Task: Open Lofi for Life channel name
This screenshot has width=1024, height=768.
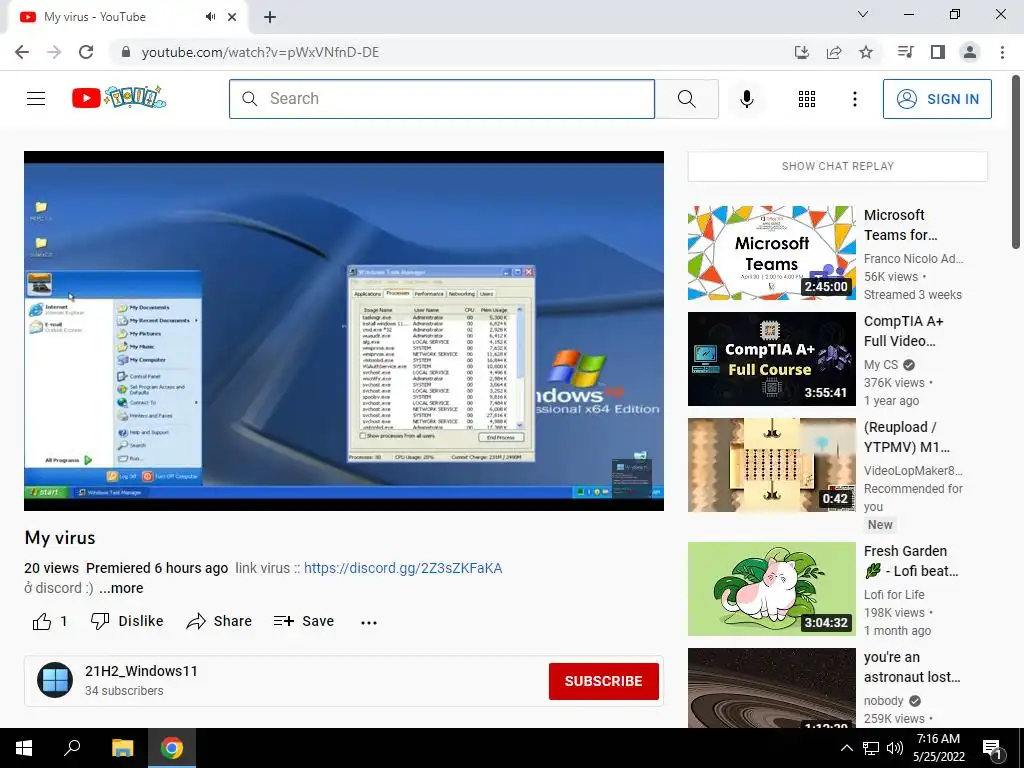Action: pyautogui.click(x=894, y=594)
